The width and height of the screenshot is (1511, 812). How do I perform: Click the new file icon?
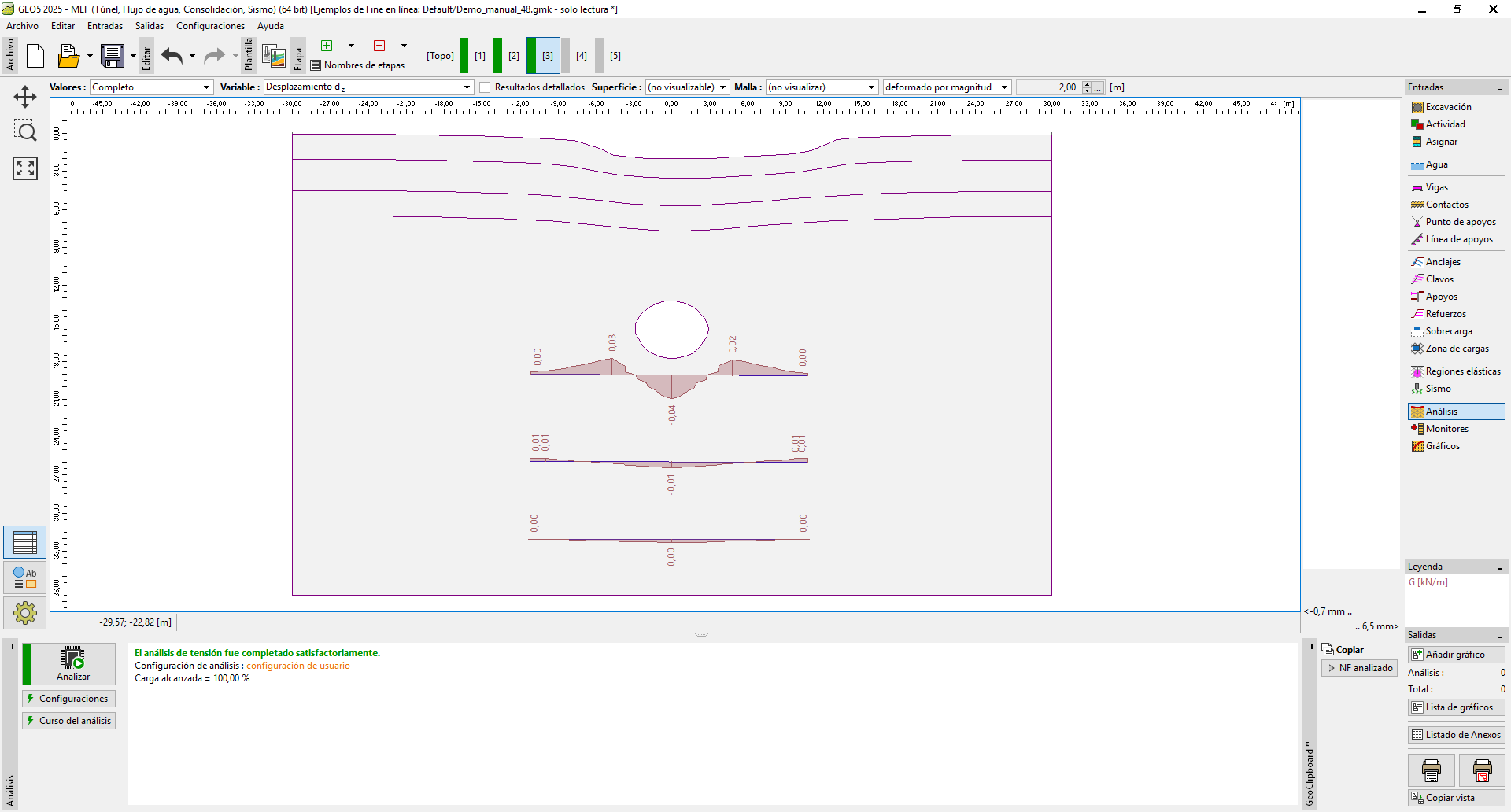point(35,56)
